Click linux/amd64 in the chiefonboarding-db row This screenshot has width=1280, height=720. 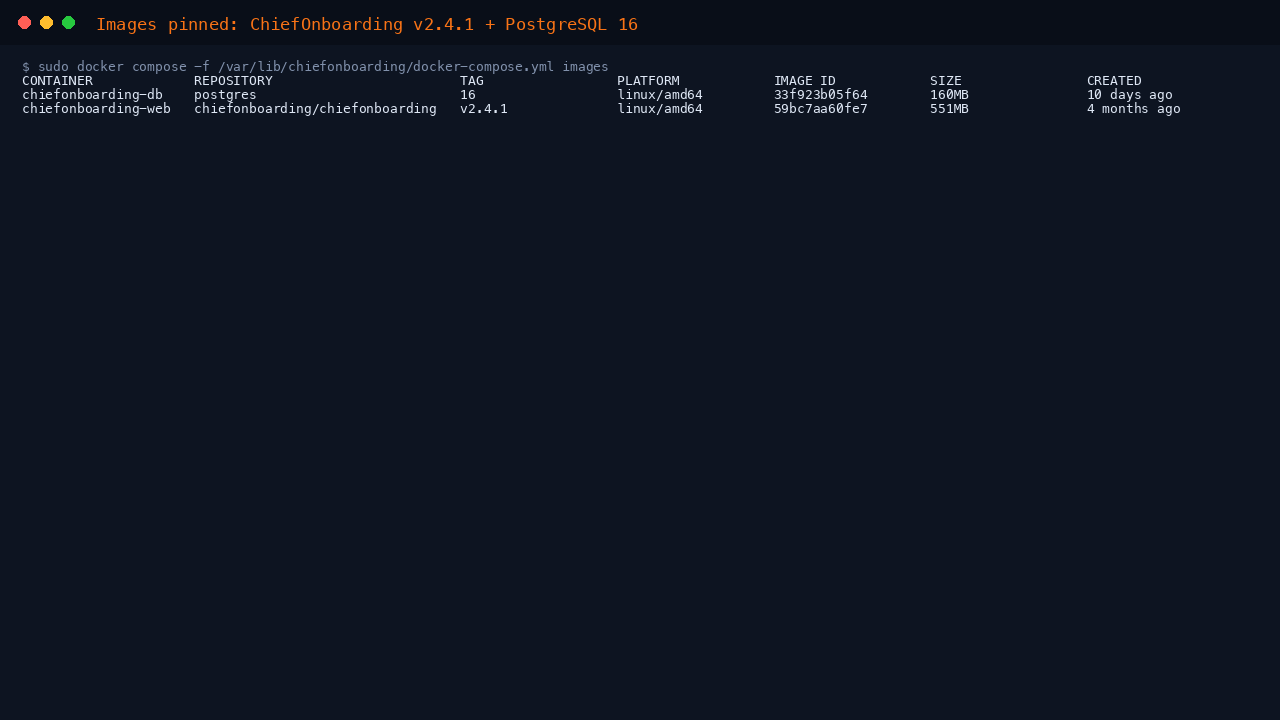pyautogui.click(x=660, y=95)
